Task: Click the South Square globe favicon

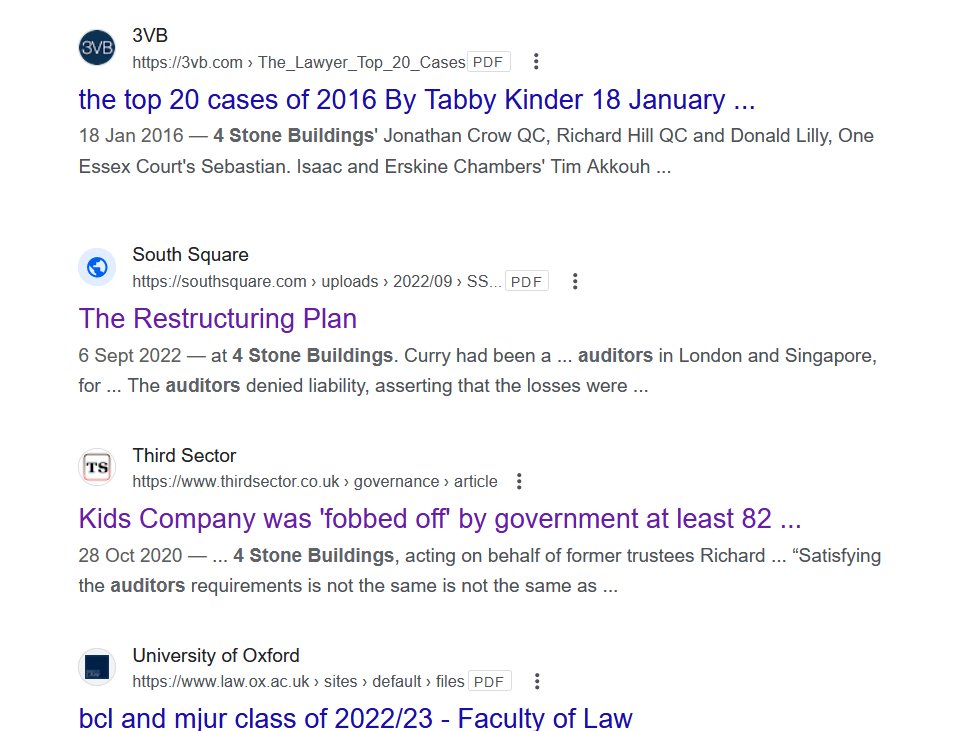Action: tap(96, 267)
